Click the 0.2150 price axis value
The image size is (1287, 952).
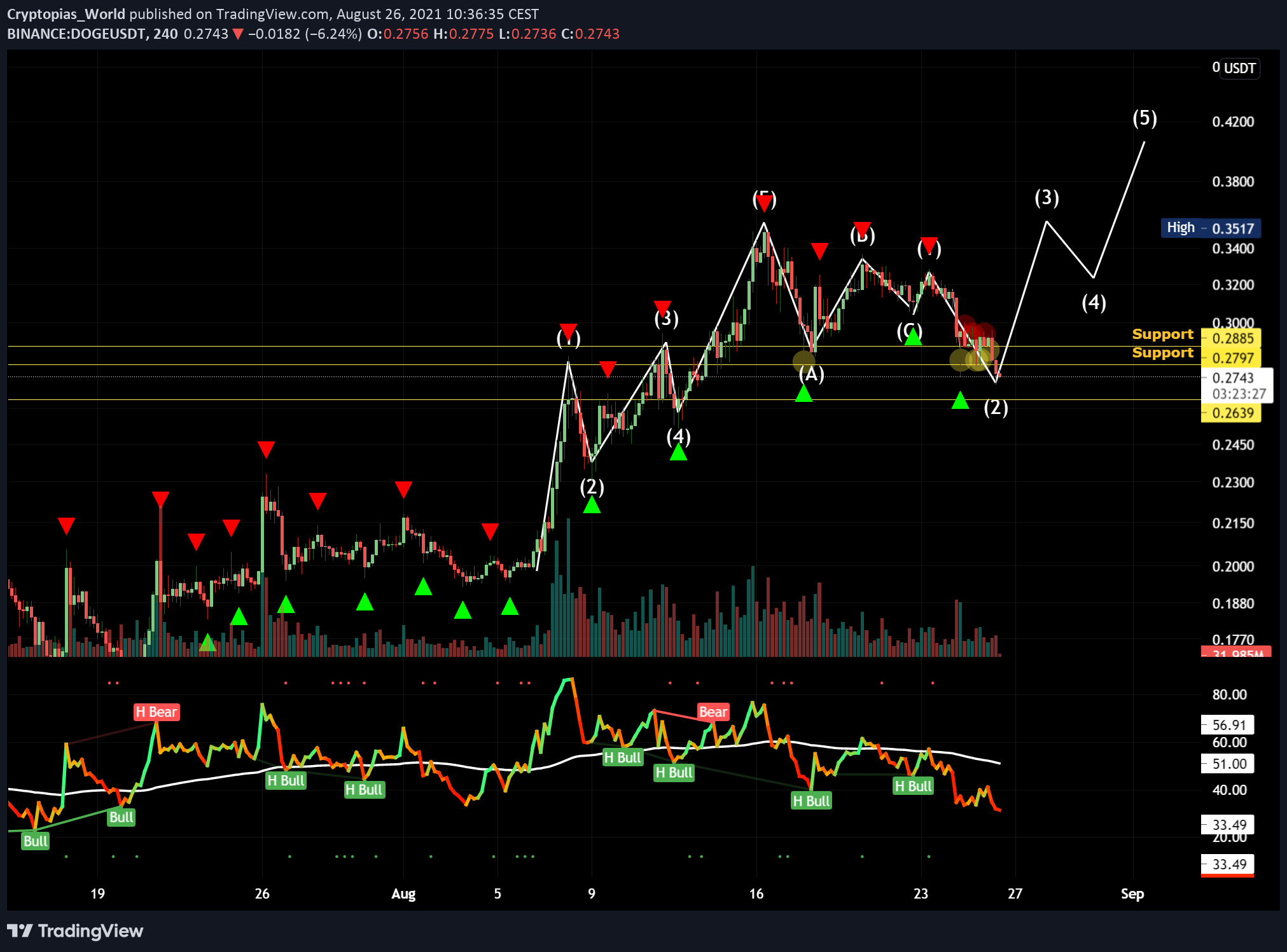(x=1233, y=523)
